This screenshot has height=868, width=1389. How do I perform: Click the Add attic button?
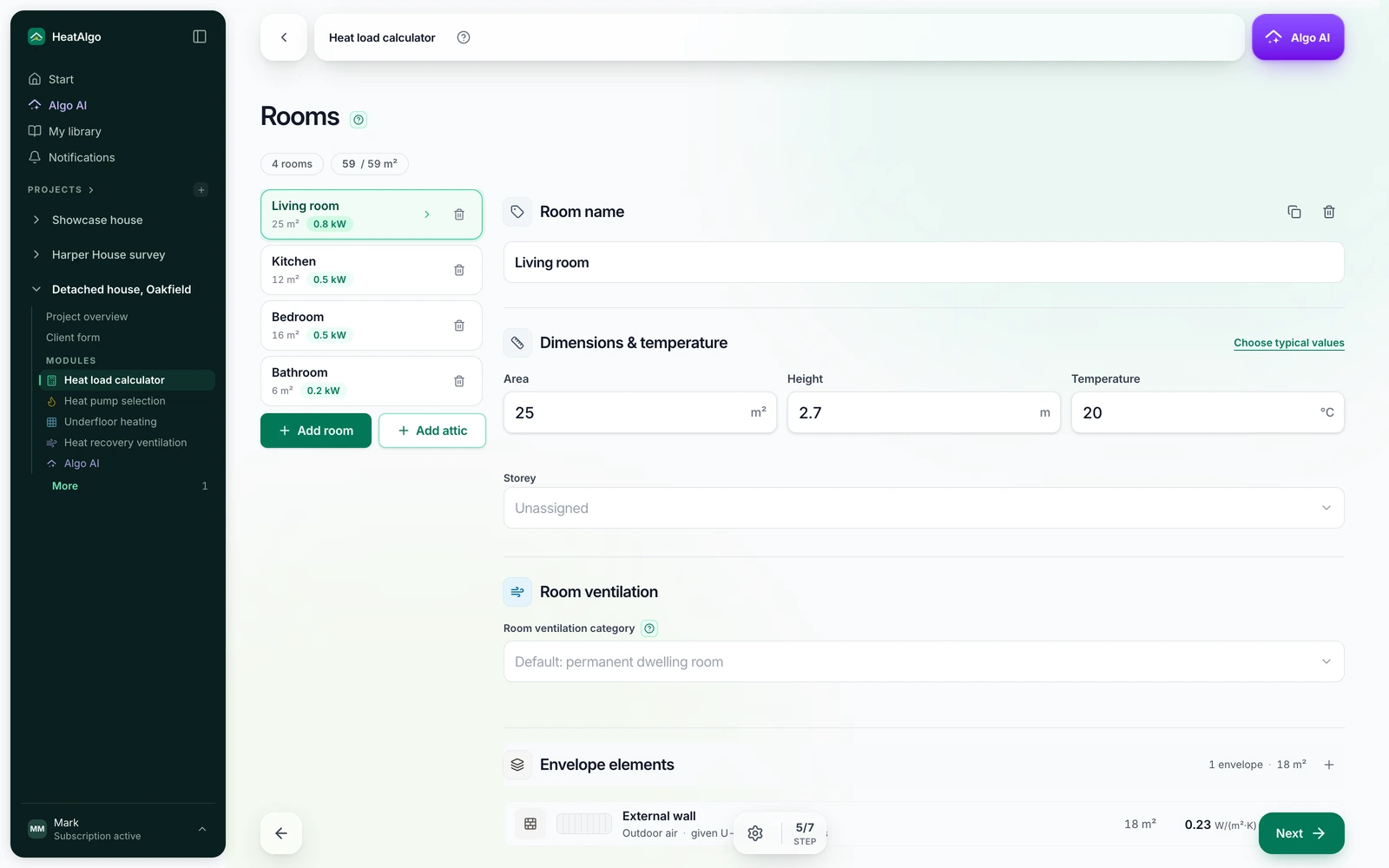click(432, 431)
